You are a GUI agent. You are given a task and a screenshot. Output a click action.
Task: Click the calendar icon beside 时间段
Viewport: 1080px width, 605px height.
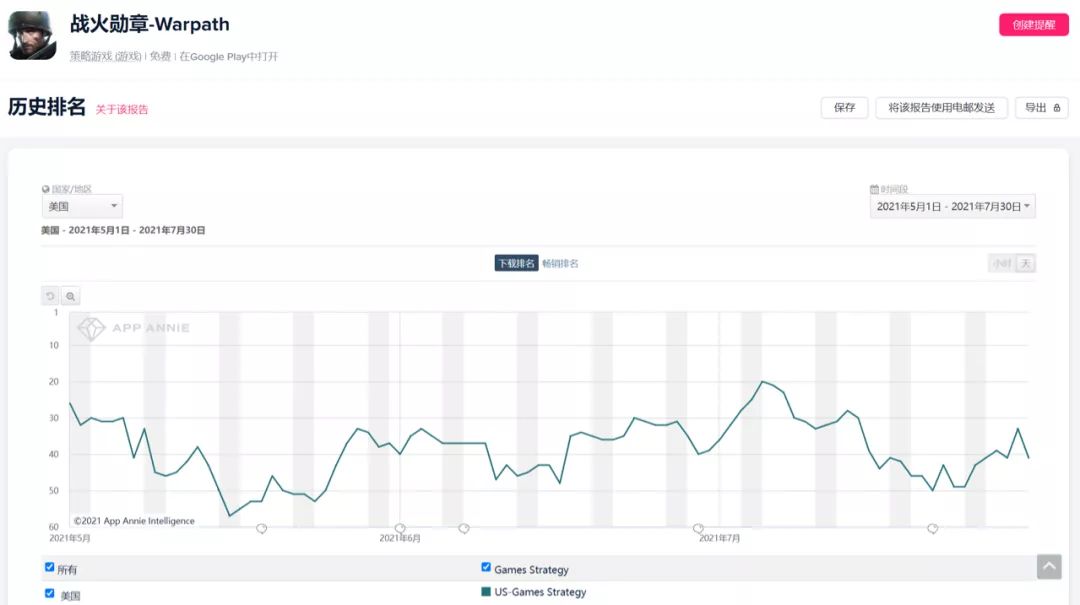point(874,189)
